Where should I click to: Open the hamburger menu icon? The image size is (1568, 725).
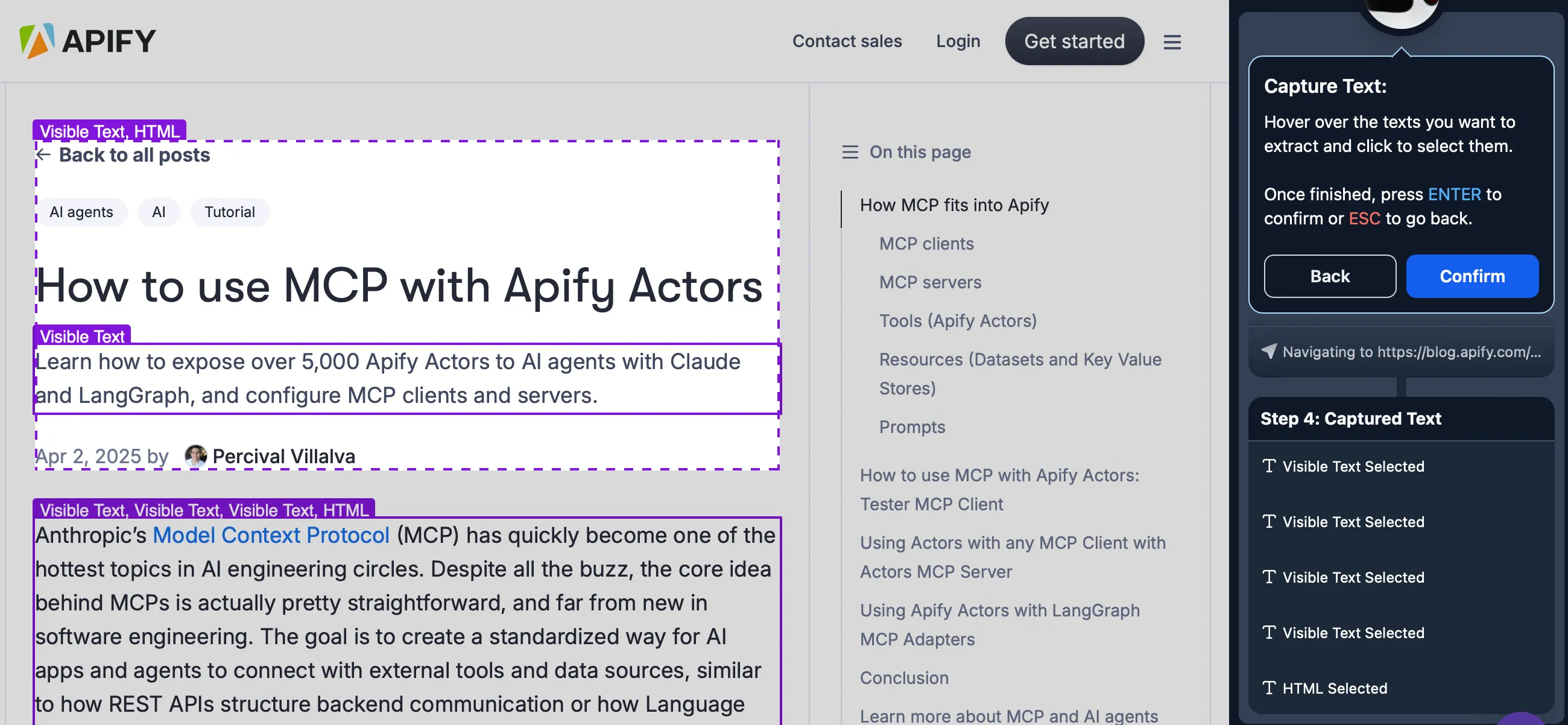pos(1172,42)
